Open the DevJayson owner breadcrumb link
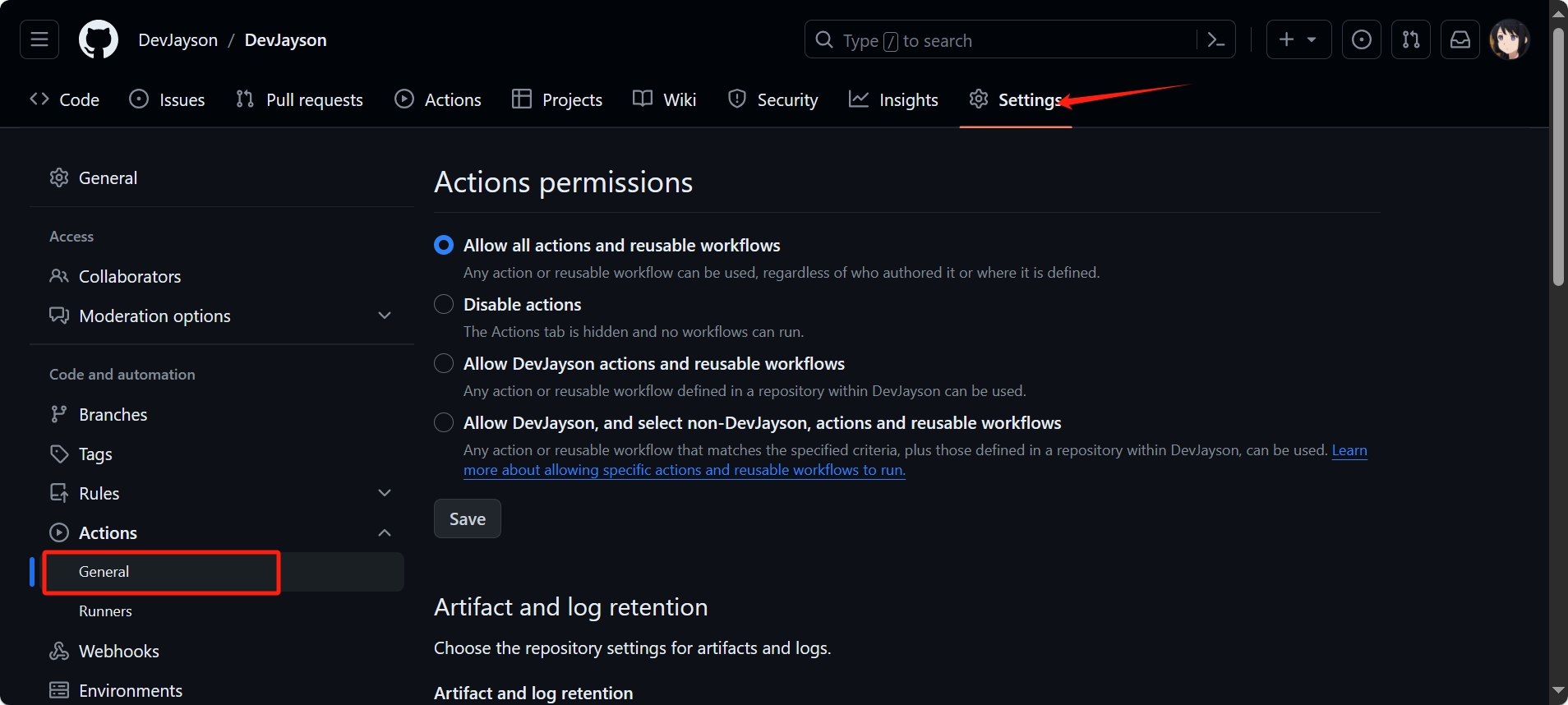 tap(178, 39)
